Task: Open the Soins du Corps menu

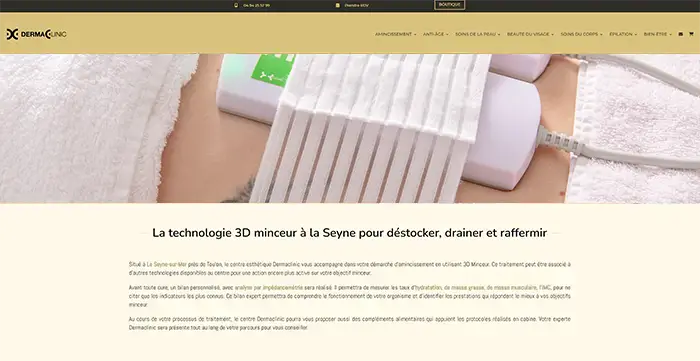Action: click(579, 34)
